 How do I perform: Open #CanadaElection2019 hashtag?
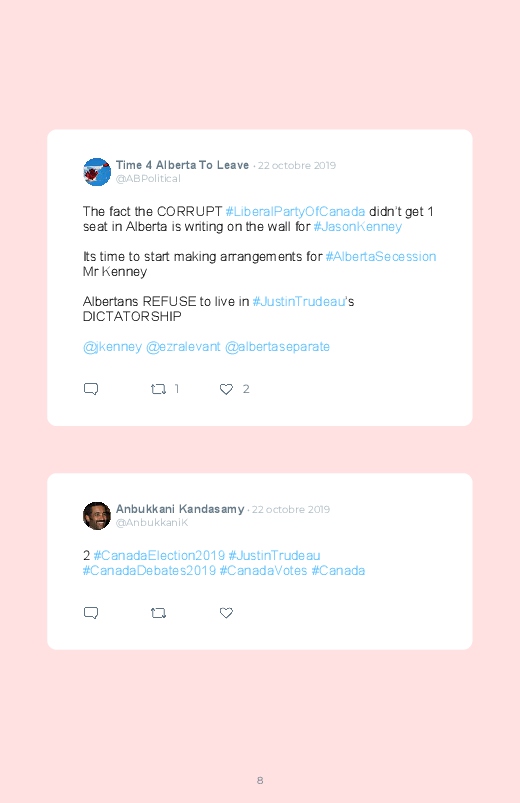(159, 555)
